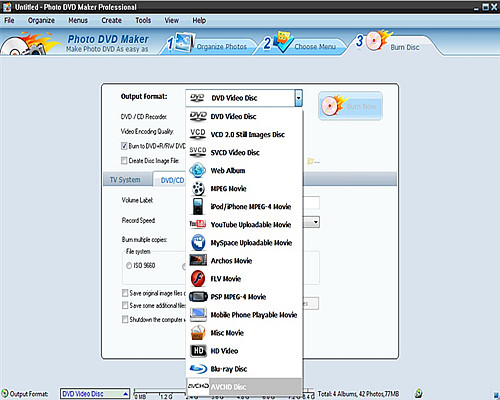Click the MySpace logo icon
This screenshot has width=500, height=400.
tap(198, 242)
